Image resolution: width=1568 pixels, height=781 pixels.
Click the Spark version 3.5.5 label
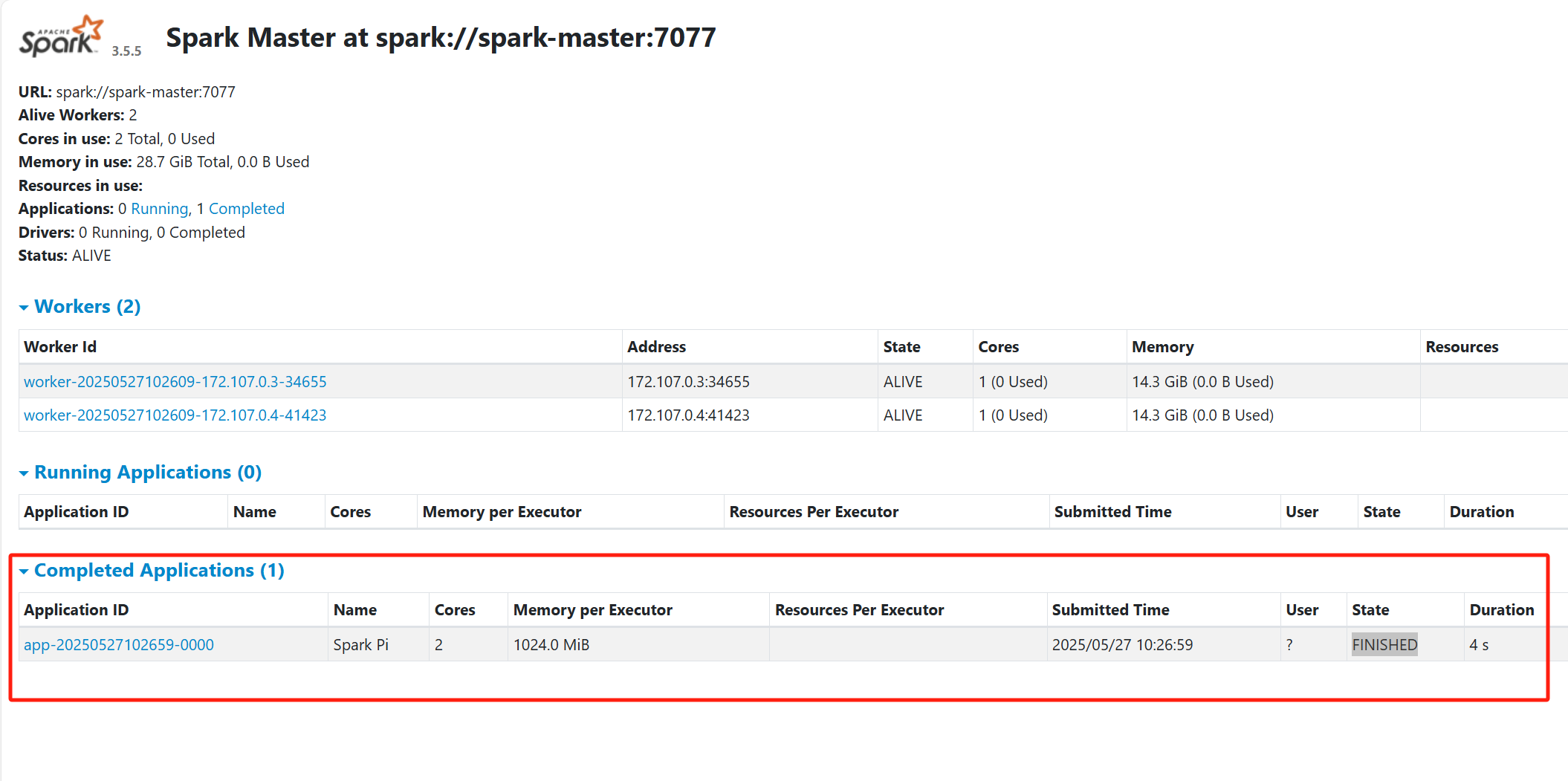click(126, 51)
